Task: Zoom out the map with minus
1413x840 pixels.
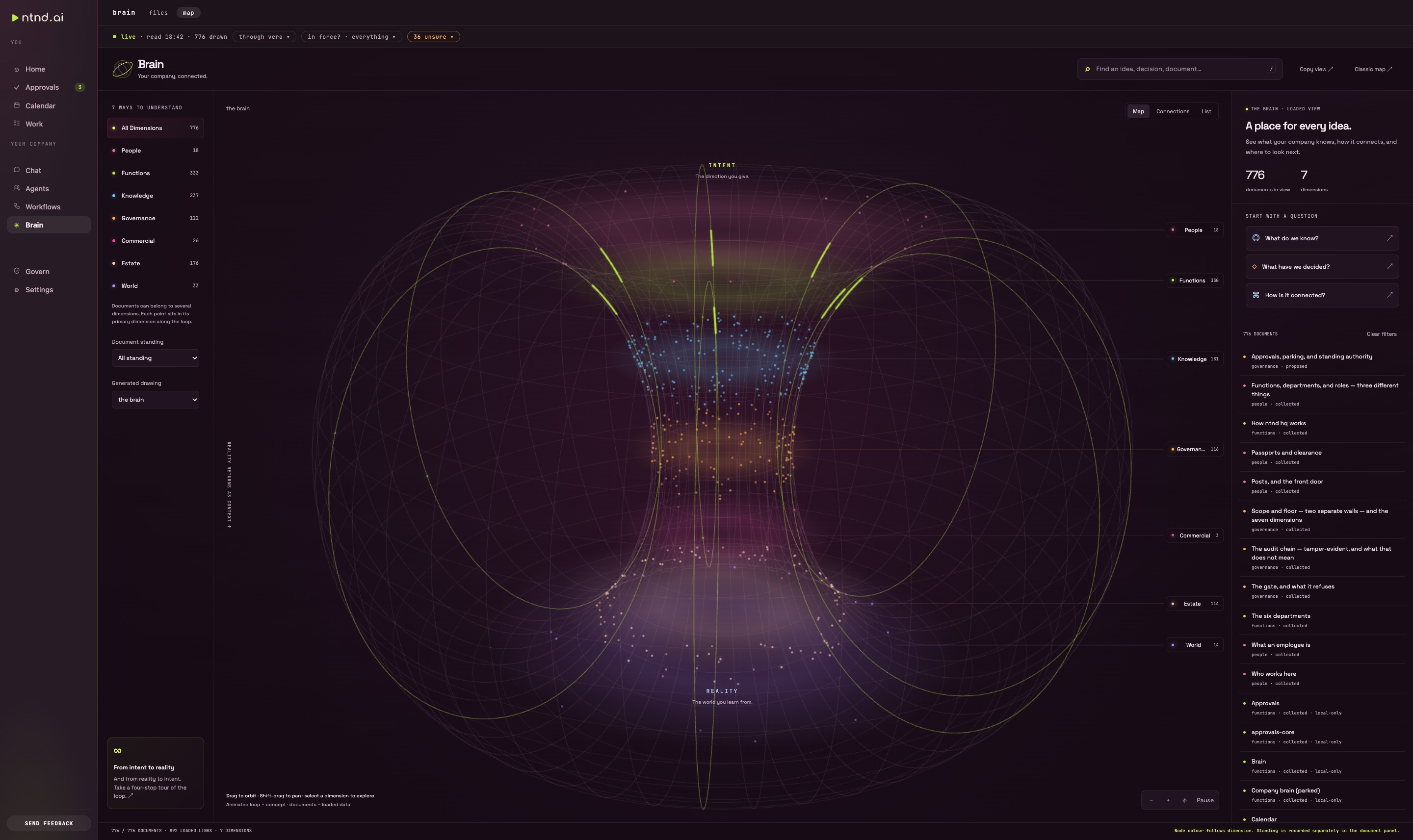Action: [1151, 800]
